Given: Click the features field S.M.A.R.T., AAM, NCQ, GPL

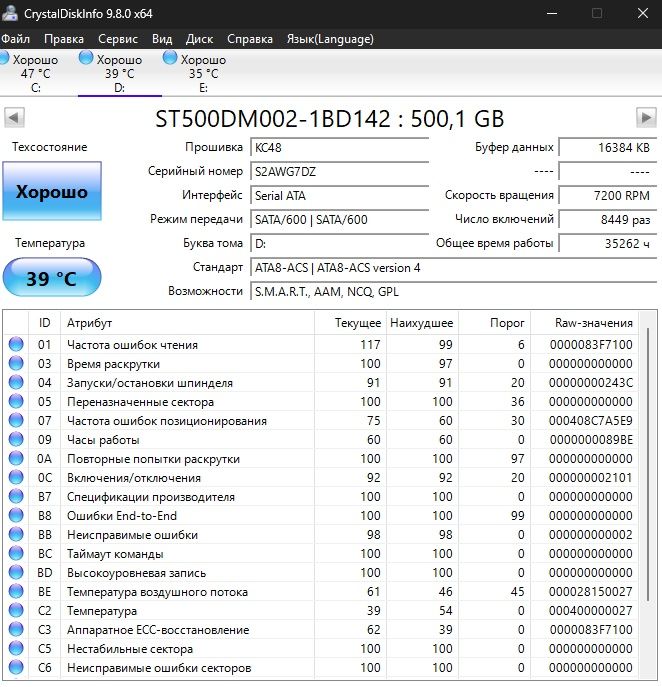Looking at the screenshot, I should pos(453,292).
